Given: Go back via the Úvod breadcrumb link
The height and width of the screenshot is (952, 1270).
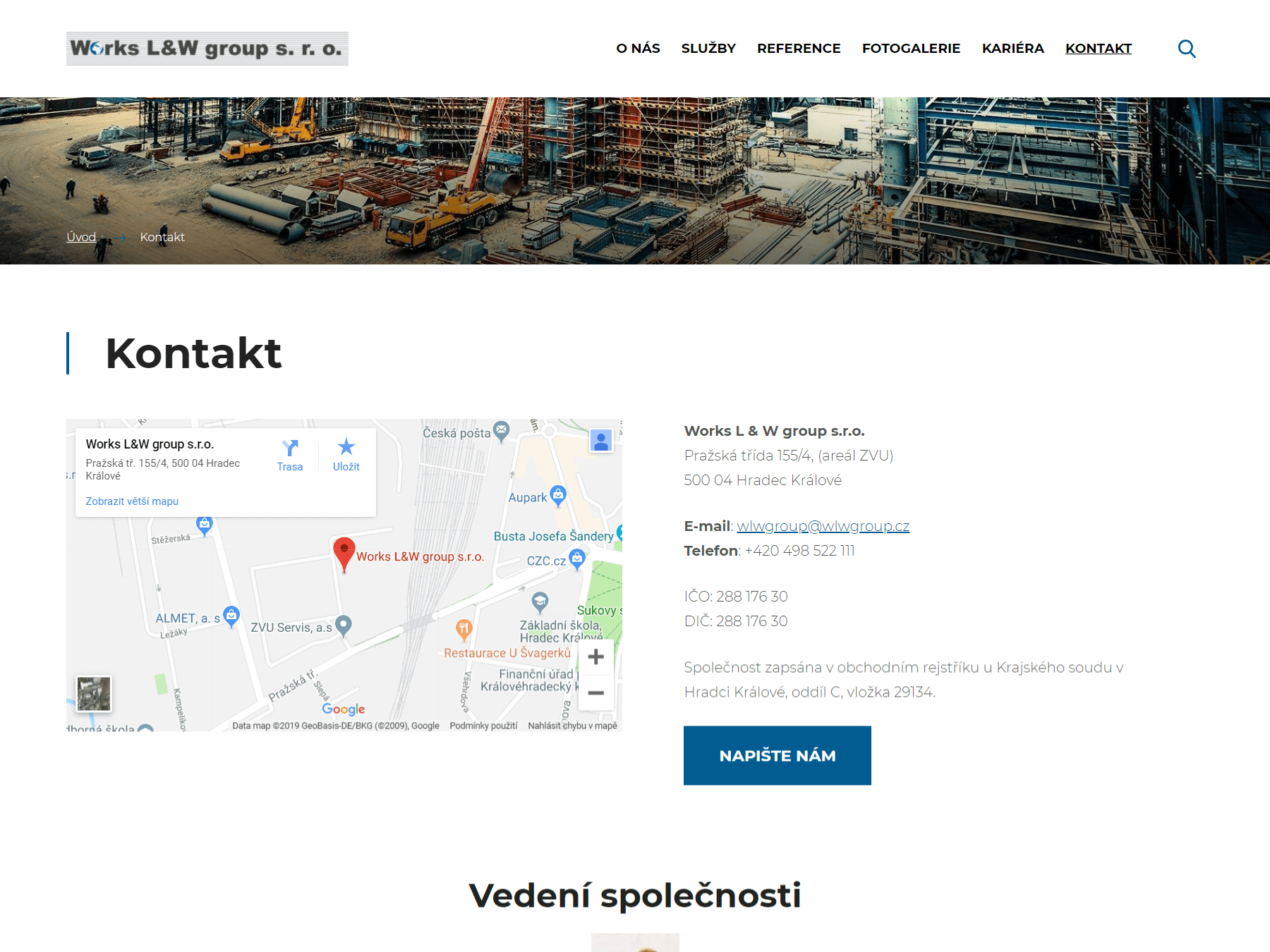Looking at the screenshot, I should (81, 237).
